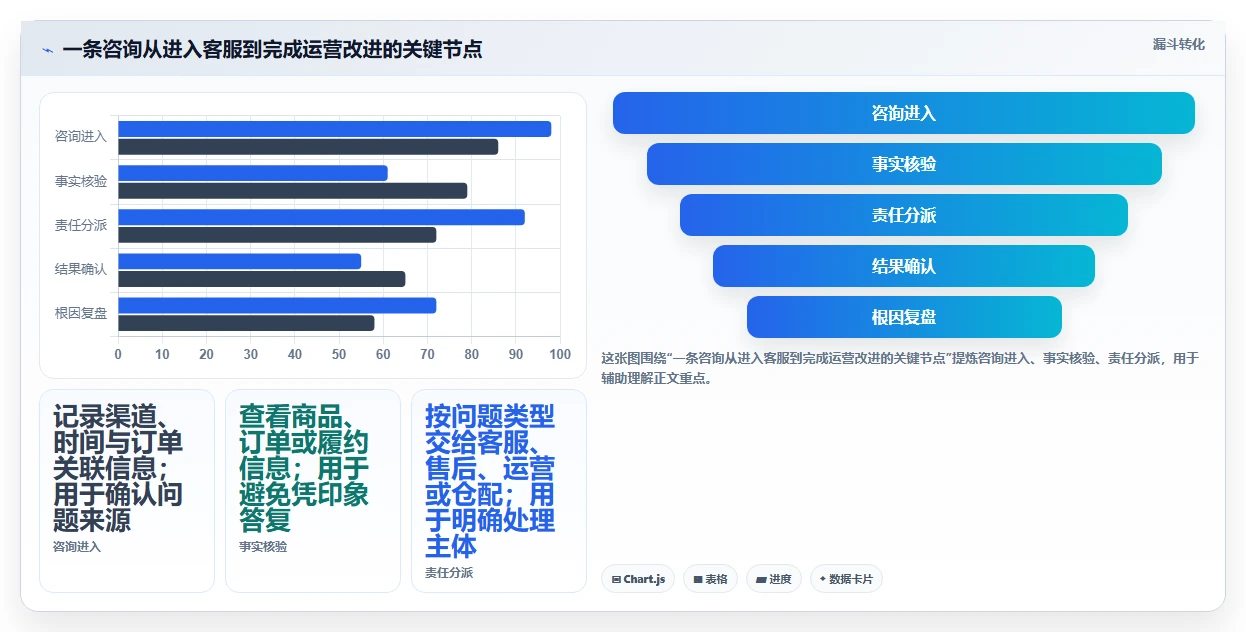1246x632 pixels.
Task: Click the blue bar for 根因复盘
Action: click(277, 306)
